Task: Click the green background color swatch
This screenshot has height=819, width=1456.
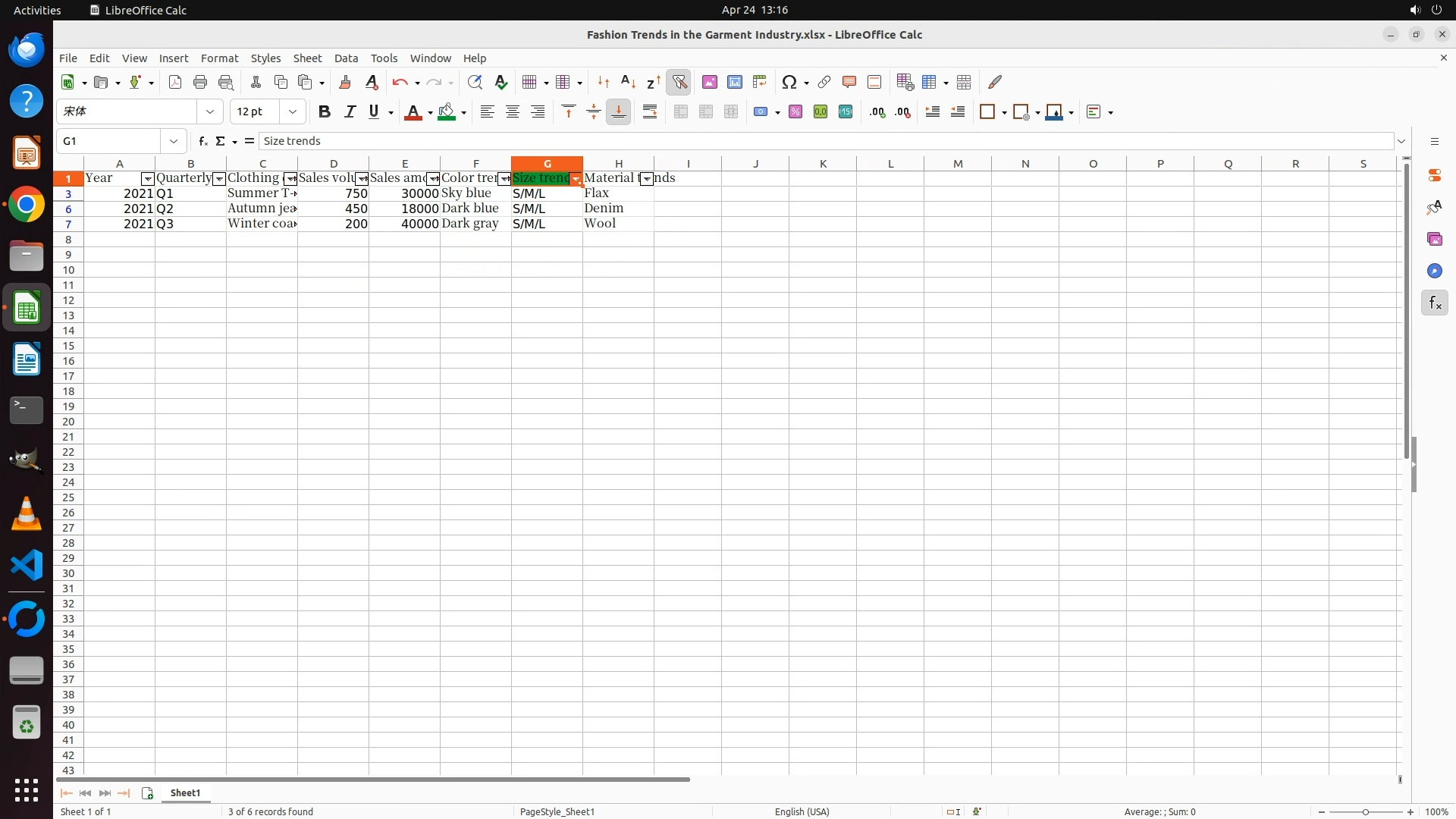Action: pyautogui.click(x=447, y=112)
